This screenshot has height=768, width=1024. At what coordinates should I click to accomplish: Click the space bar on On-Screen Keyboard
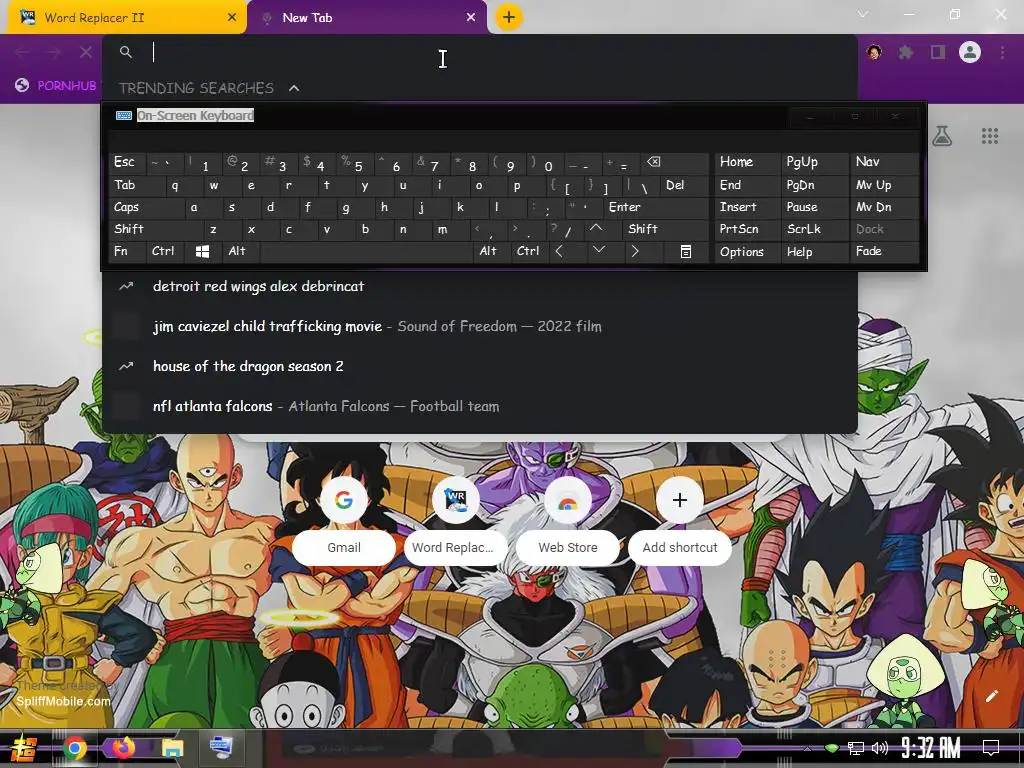coord(366,251)
